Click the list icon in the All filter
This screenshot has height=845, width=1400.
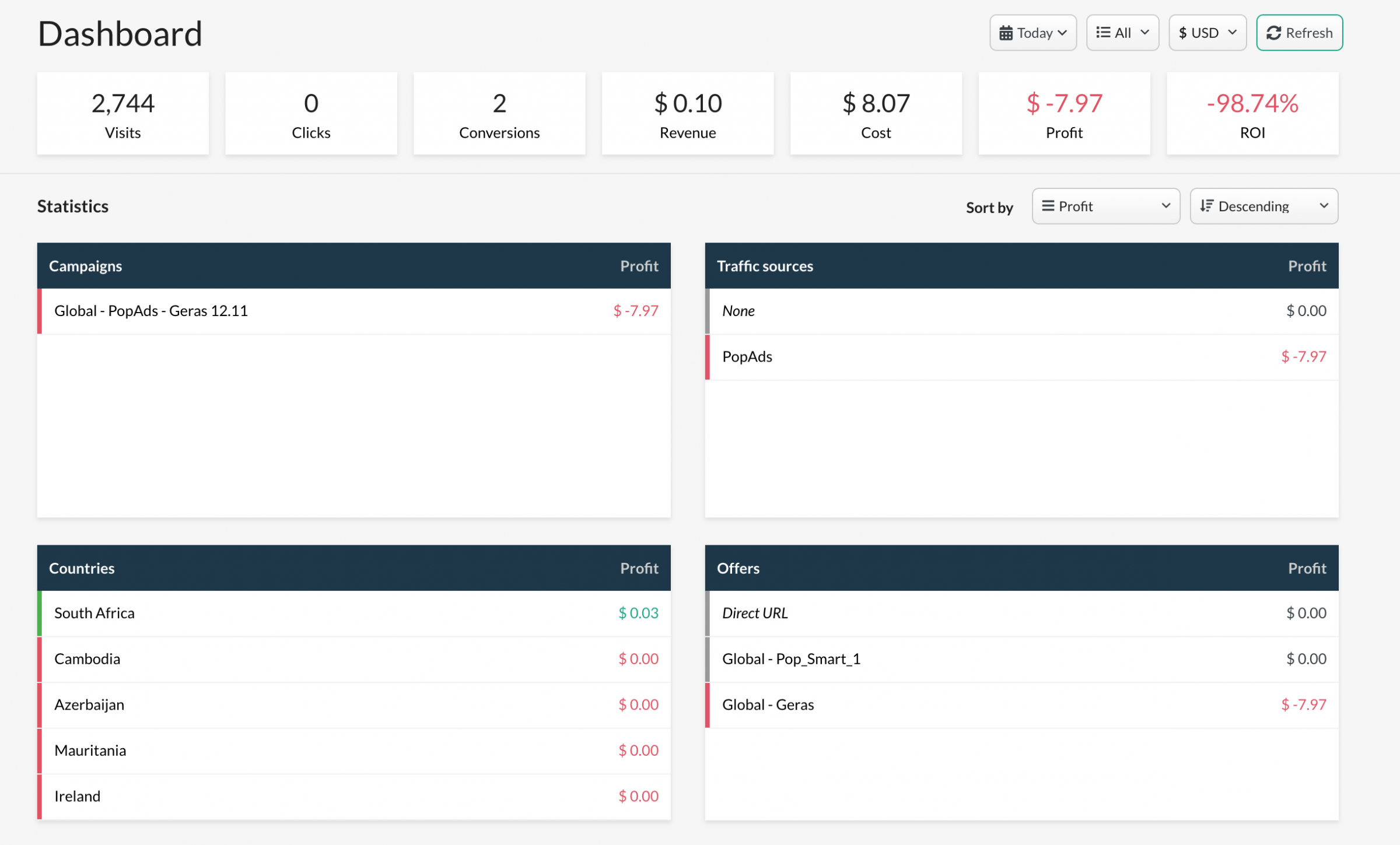[1102, 33]
